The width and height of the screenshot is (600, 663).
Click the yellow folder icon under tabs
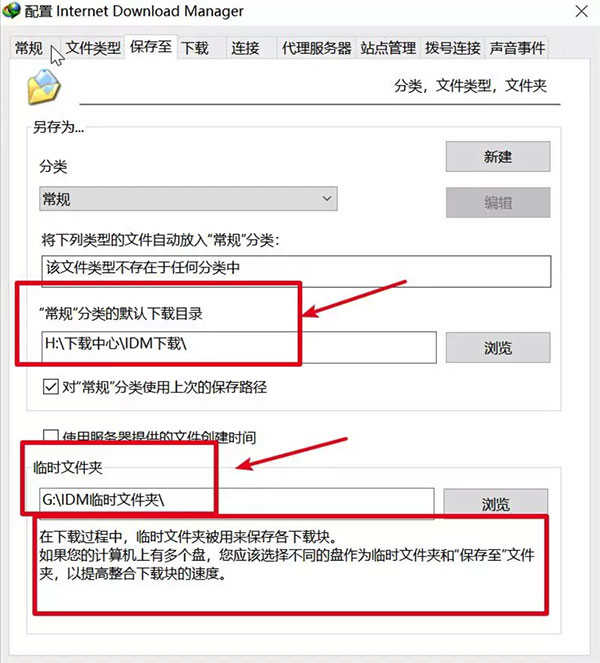[44, 87]
